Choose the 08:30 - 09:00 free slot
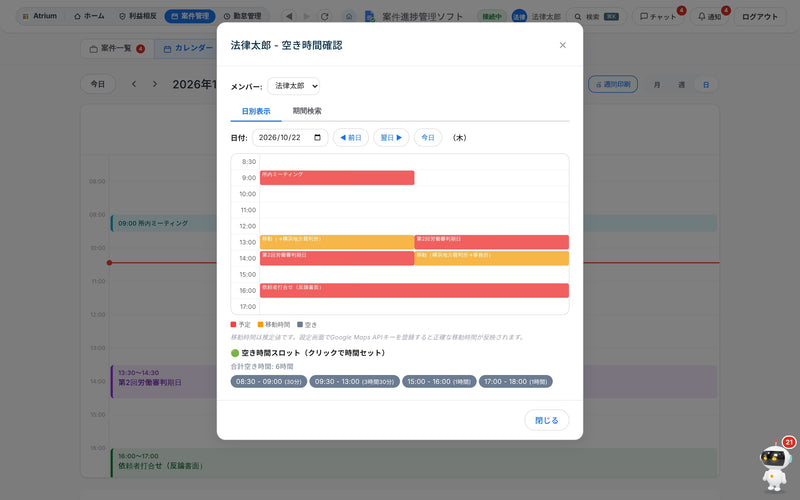The height and width of the screenshot is (500, 800). point(268,382)
